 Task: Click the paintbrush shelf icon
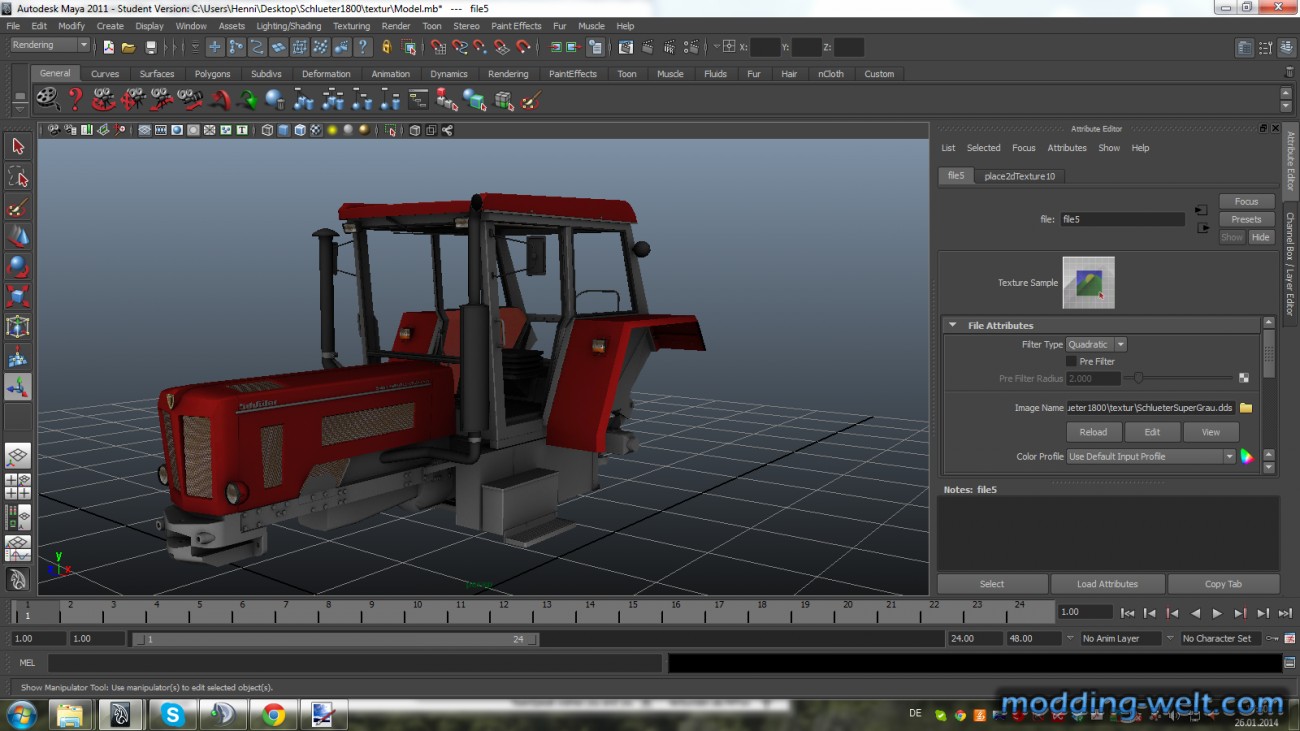tap(531, 99)
